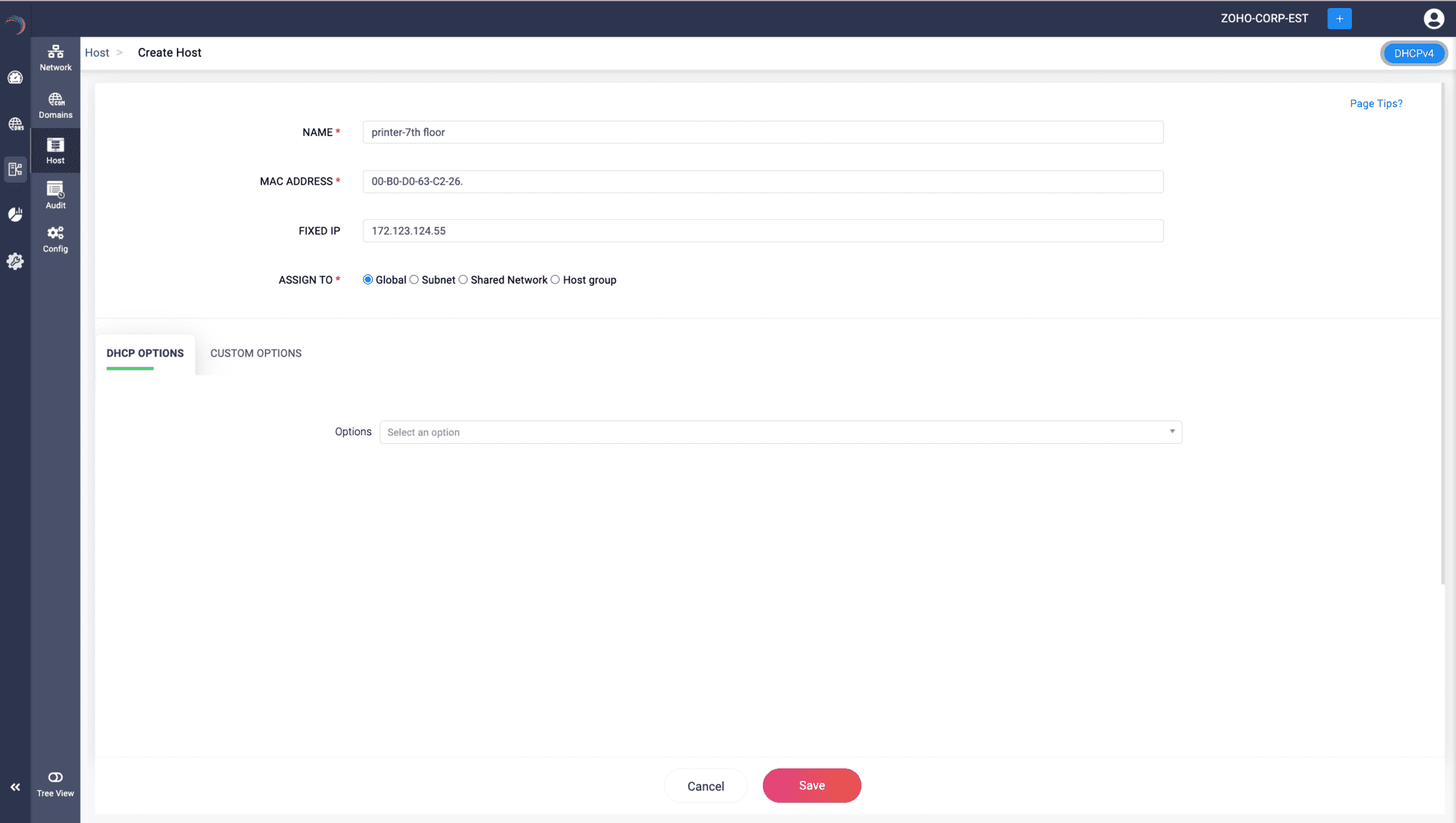Click the dashboard speedometer icon
1456x823 pixels.
[x=15, y=77]
